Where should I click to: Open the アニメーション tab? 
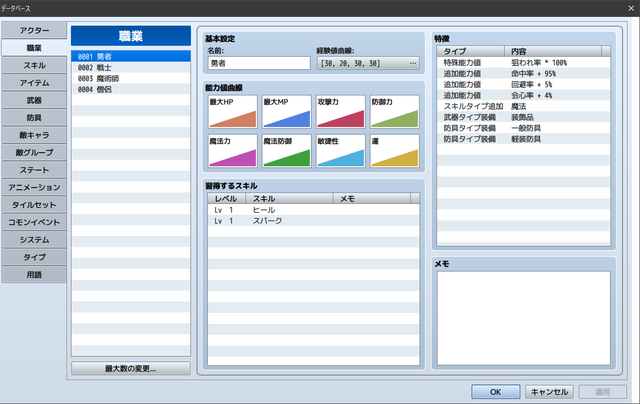(x=34, y=188)
